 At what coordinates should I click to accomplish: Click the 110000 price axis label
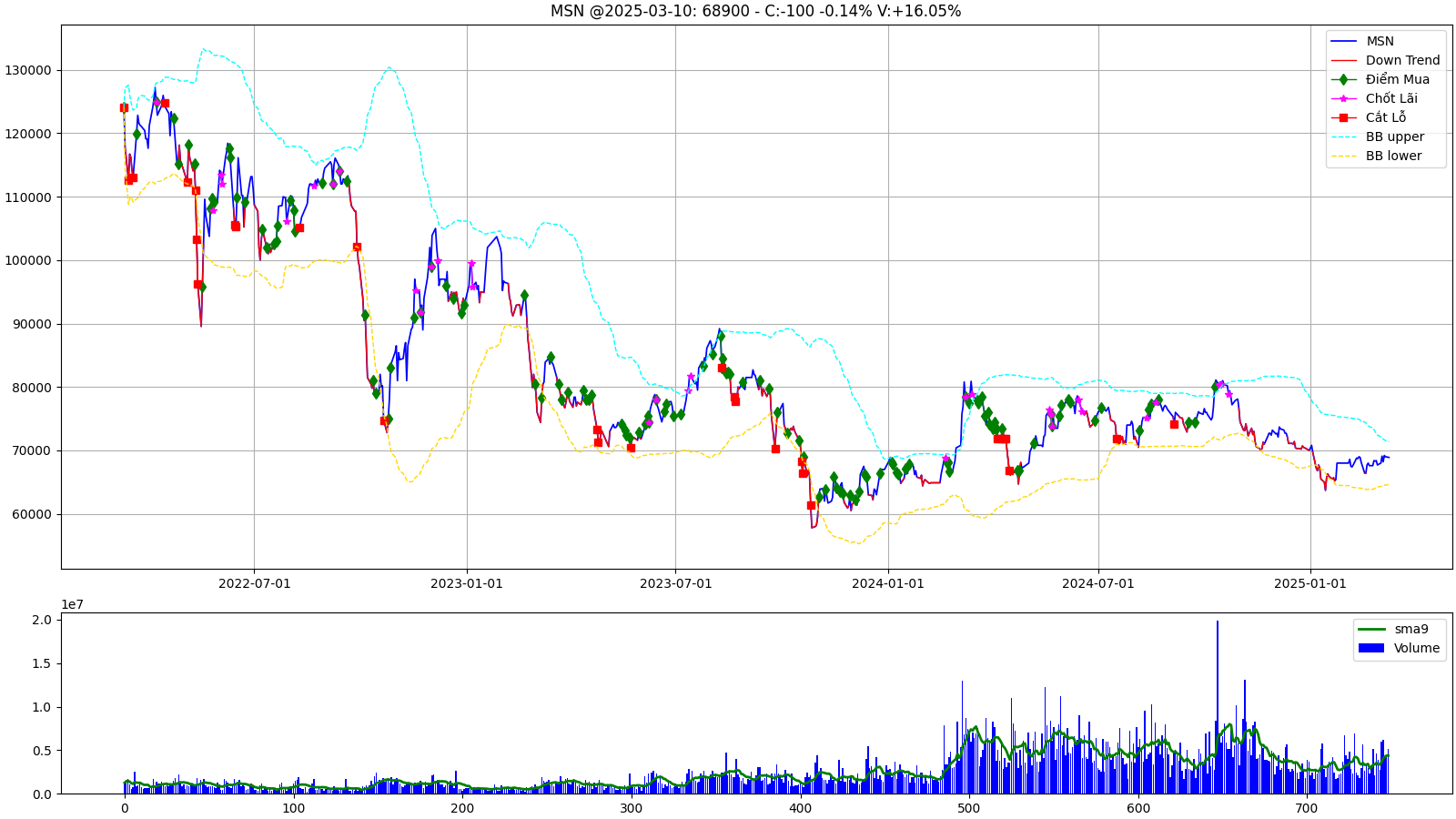pos(28,197)
